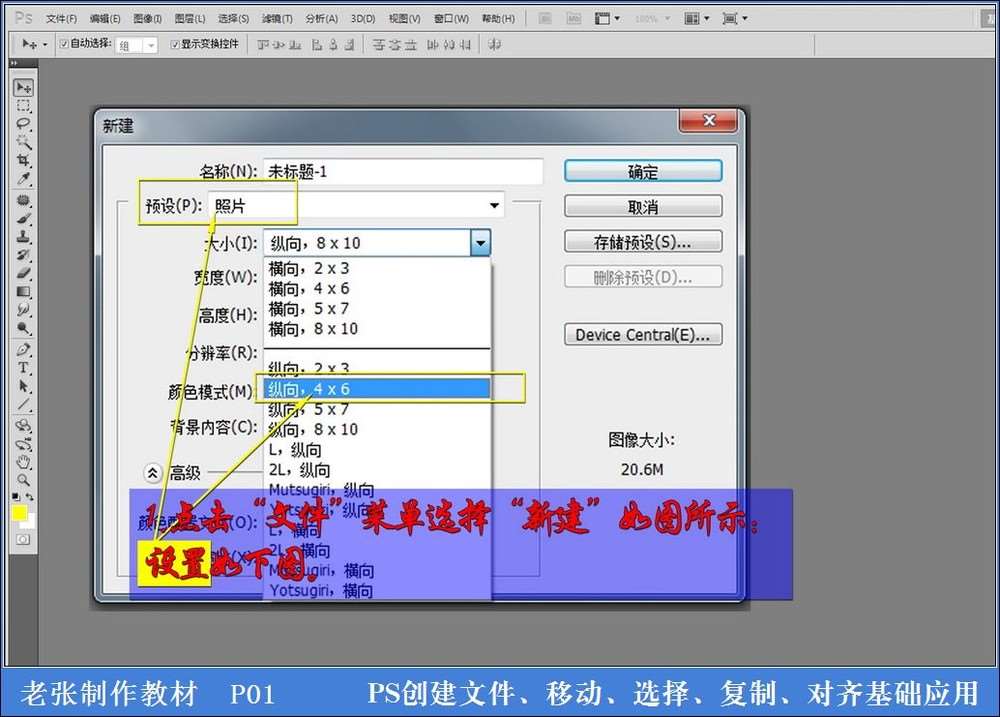Reset default foreground and background colors
Screen dimensions: 1000x717
pyautogui.click(x=16, y=496)
